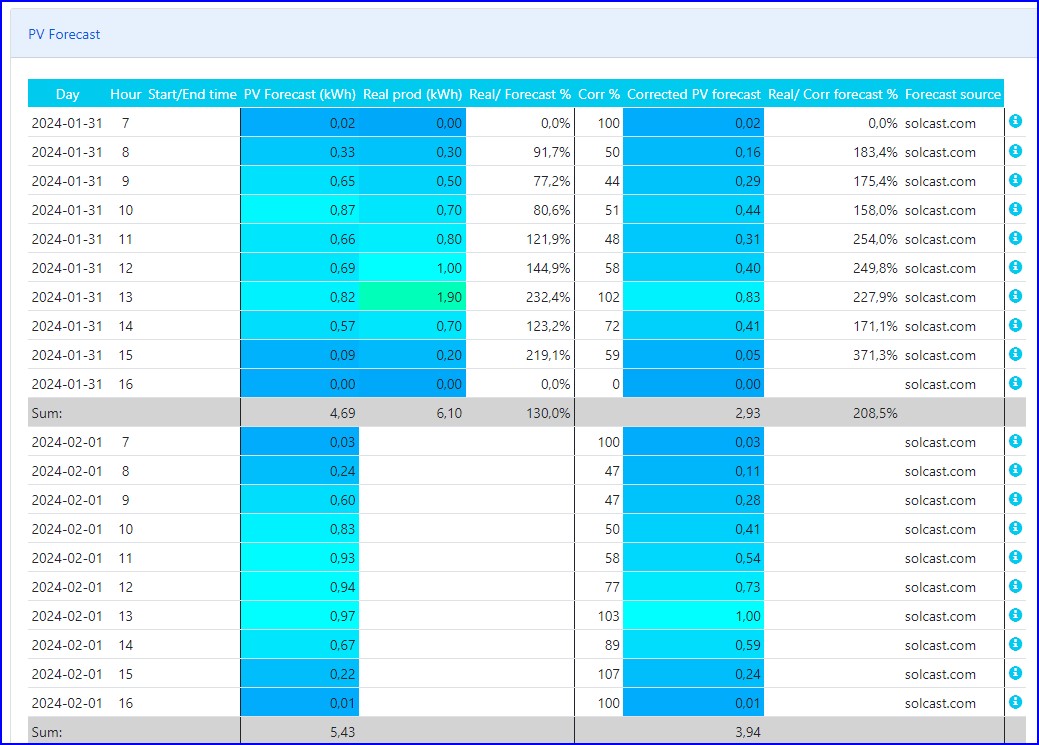Select the PV Forecast (kWh) column header
The height and width of the screenshot is (745, 1039).
tap(299, 94)
